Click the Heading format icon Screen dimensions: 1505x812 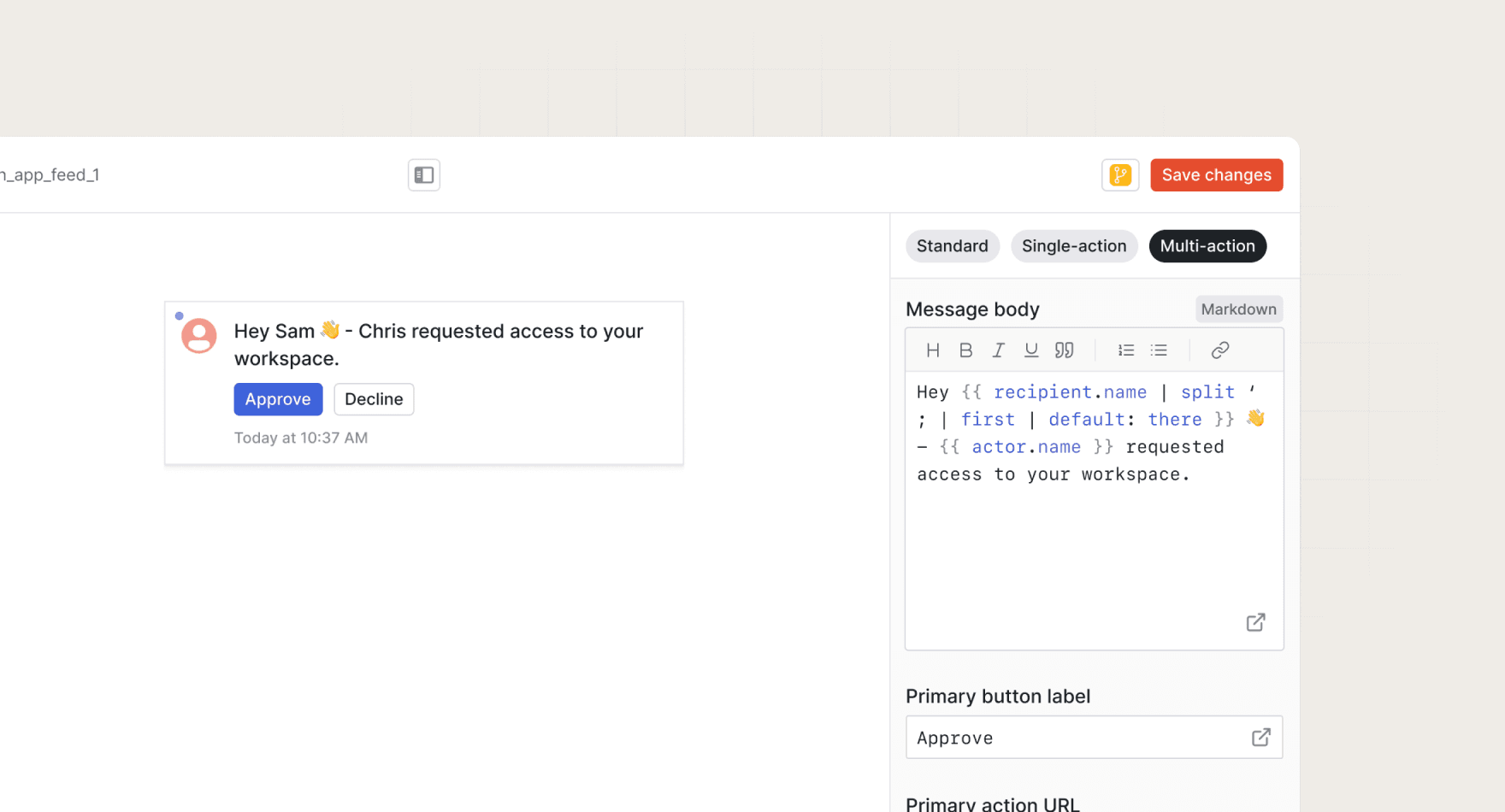(x=933, y=350)
